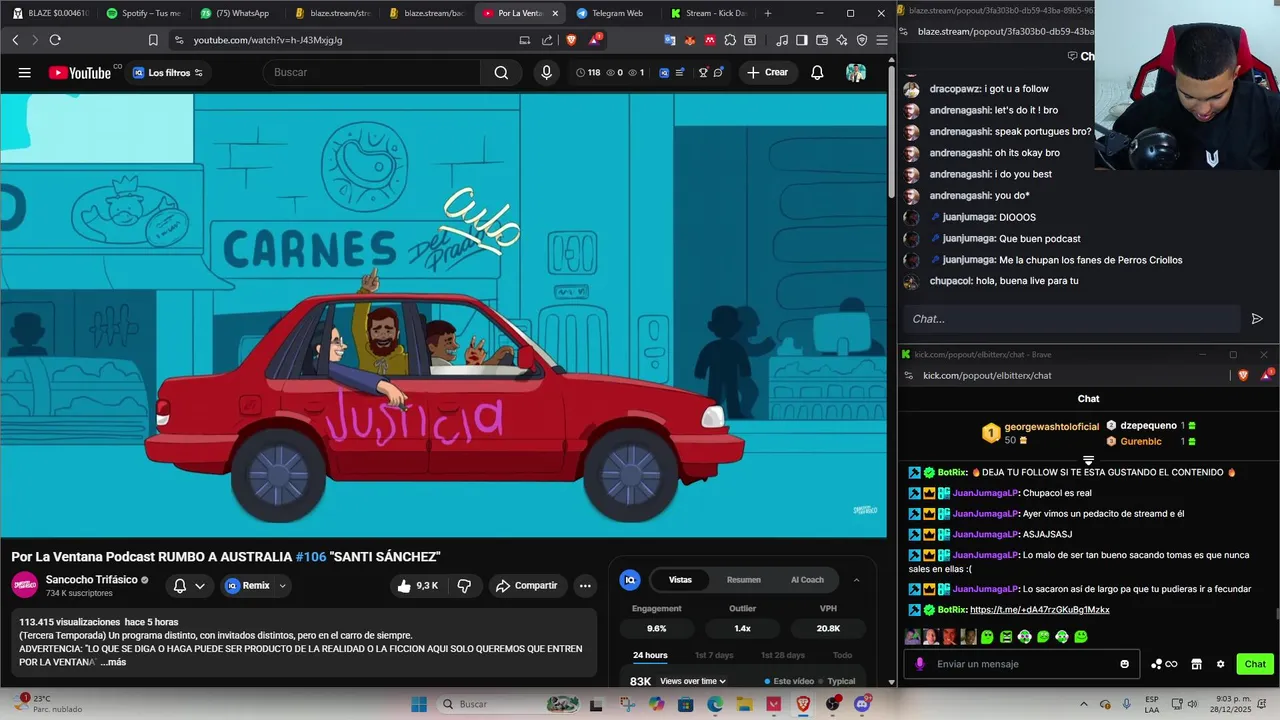Screen dimensions: 1280x720
Task: Click the vidIQ chat bubble icon
Action: [x=718, y=72]
